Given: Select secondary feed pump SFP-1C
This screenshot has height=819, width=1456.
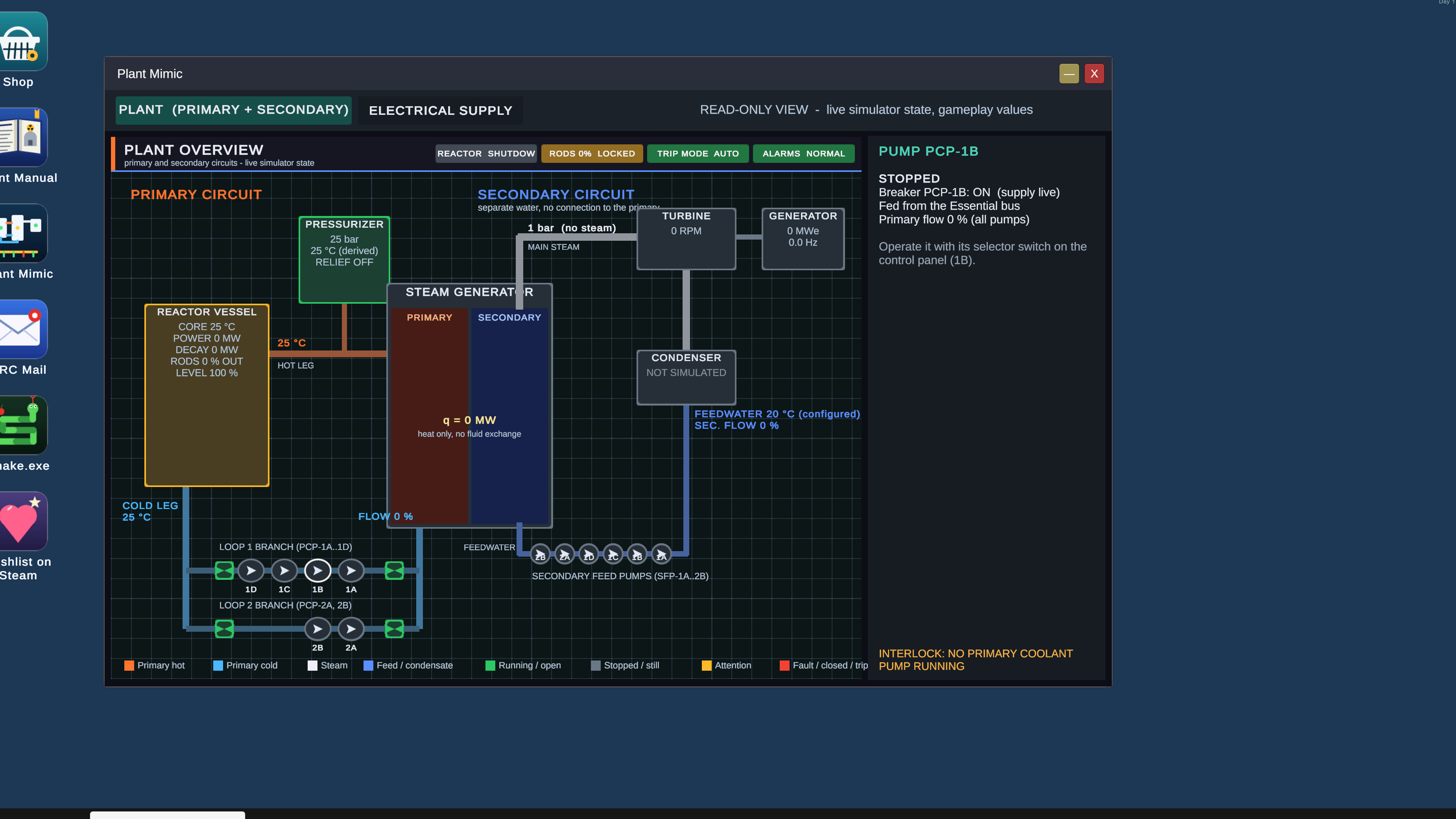Looking at the screenshot, I should (613, 554).
